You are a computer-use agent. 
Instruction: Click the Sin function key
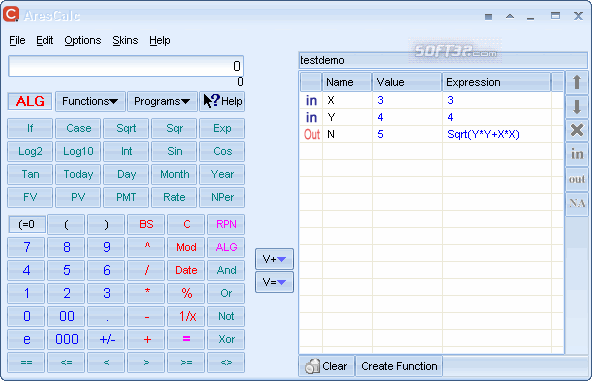click(174, 151)
